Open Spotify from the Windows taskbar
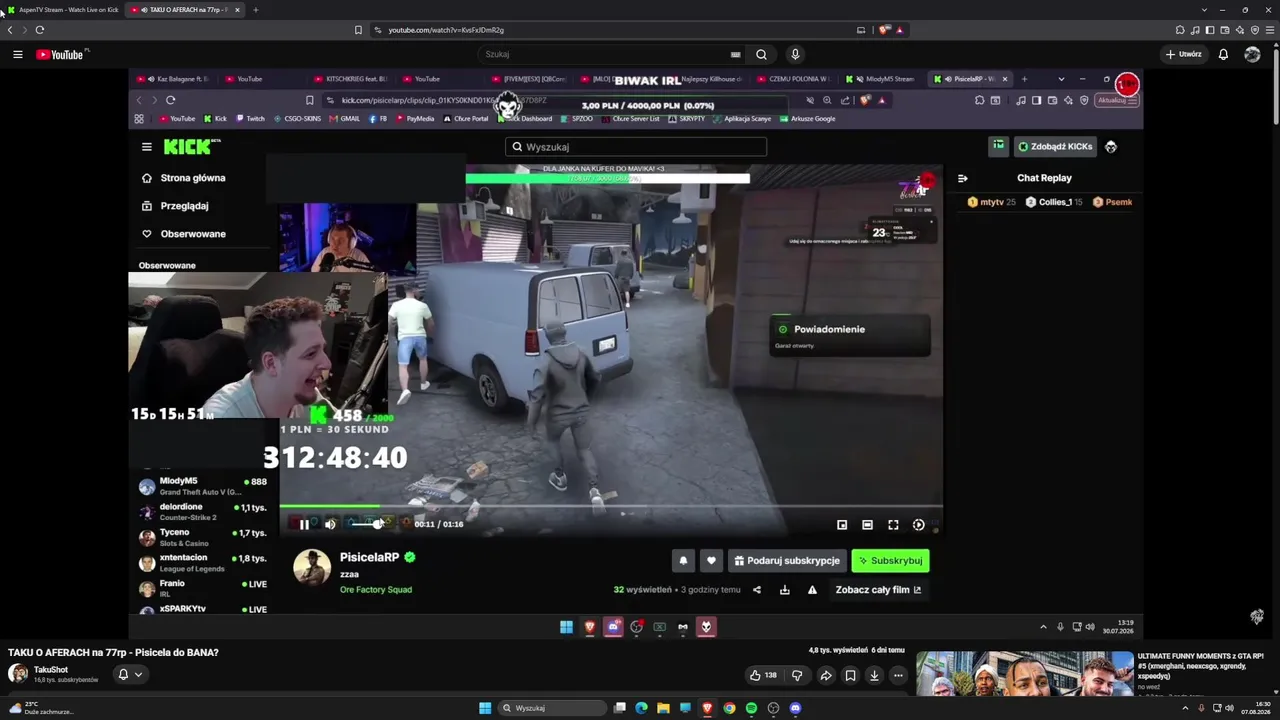Screen dimensions: 1280x720 tap(751, 708)
